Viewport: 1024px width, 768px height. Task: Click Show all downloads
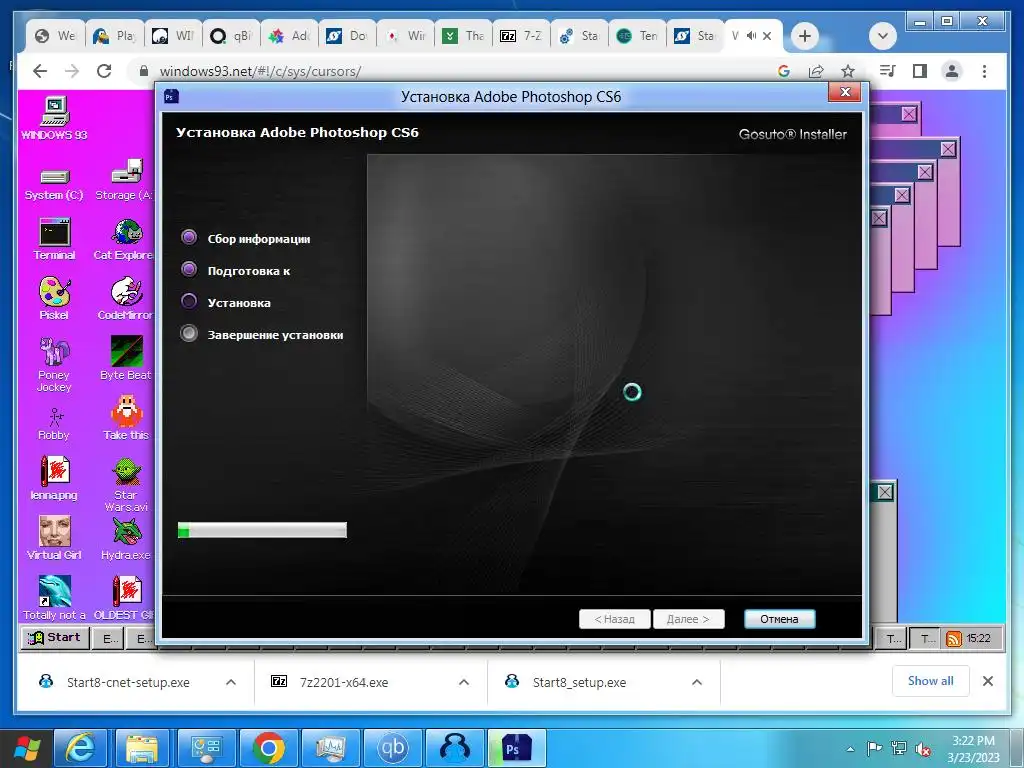click(931, 681)
